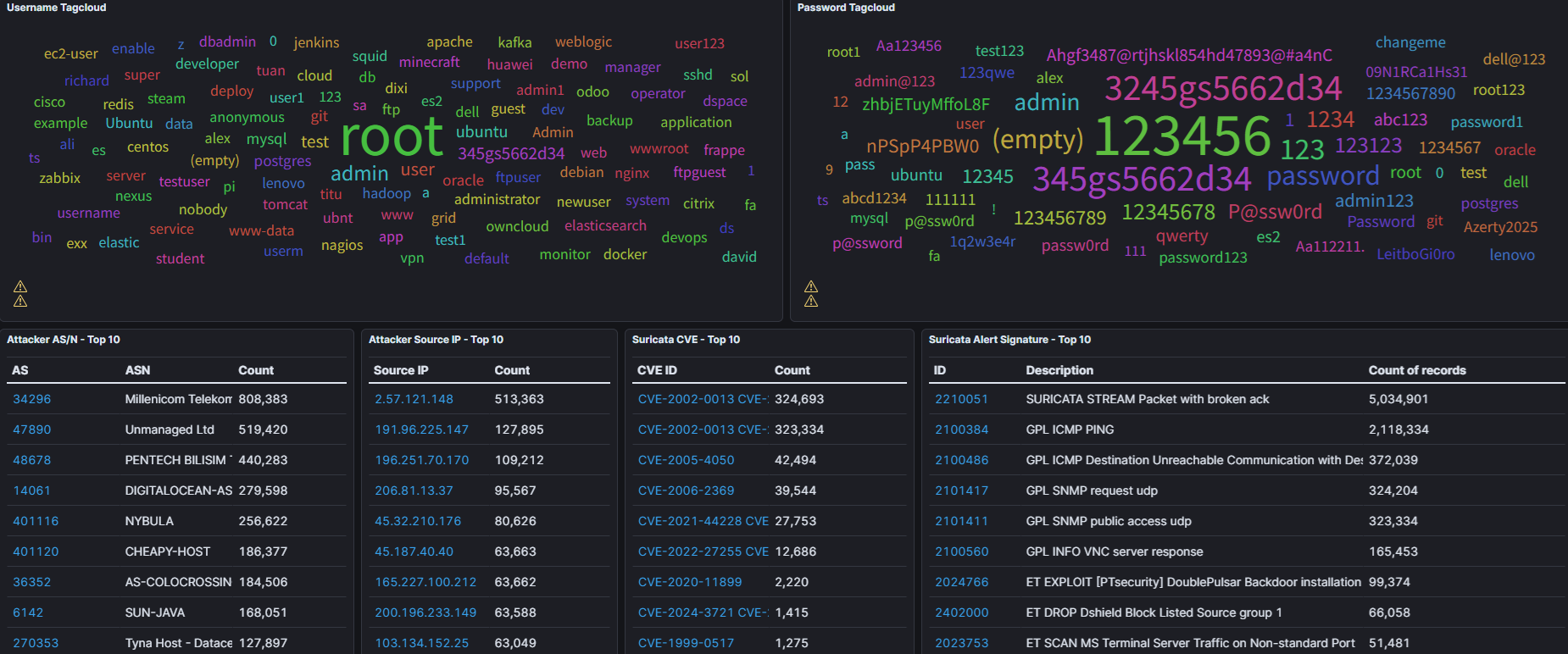Open the CVE-2020-11899 link
This screenshot has width=1568, height=654.
pyautogui.click(x=689, y=582)
